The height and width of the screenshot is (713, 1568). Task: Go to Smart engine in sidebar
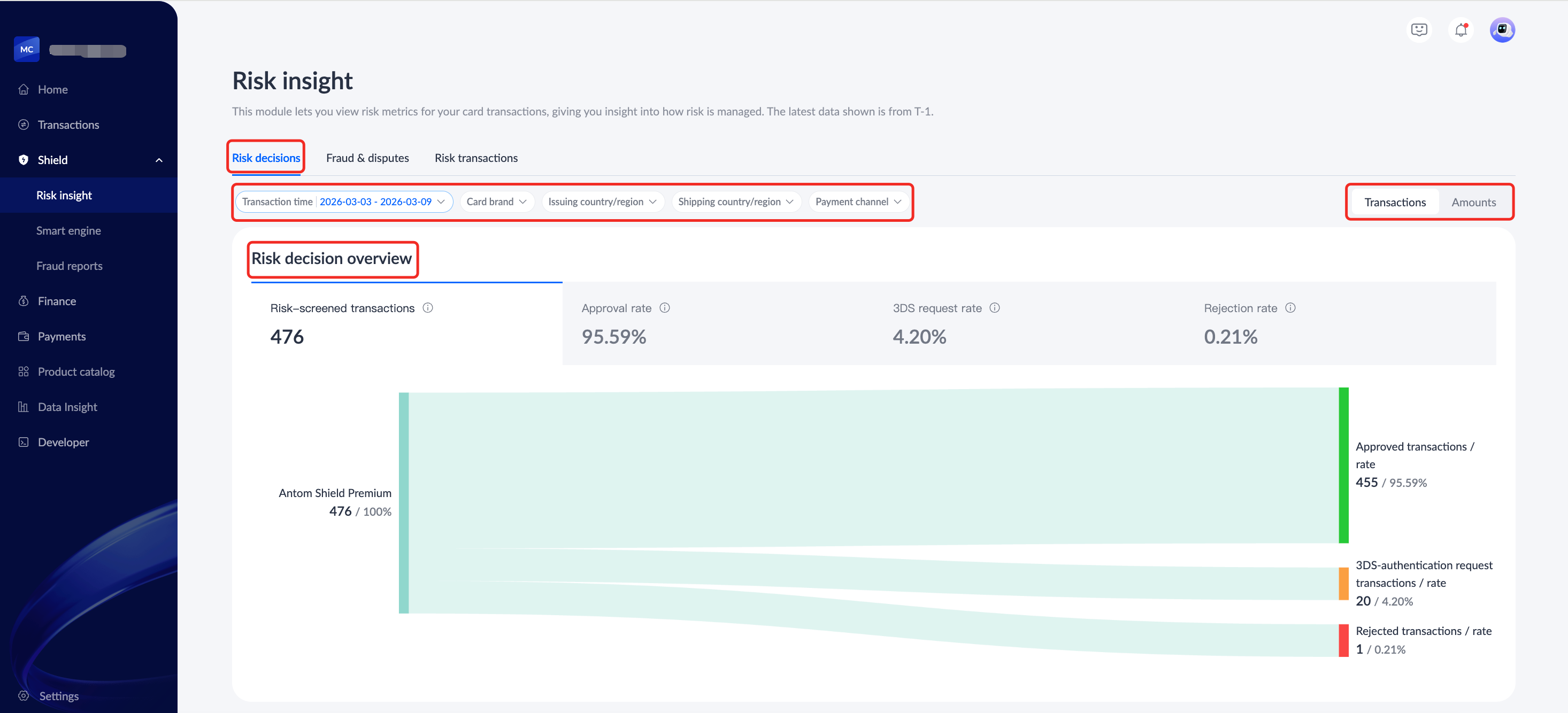[x=68, y=230]
